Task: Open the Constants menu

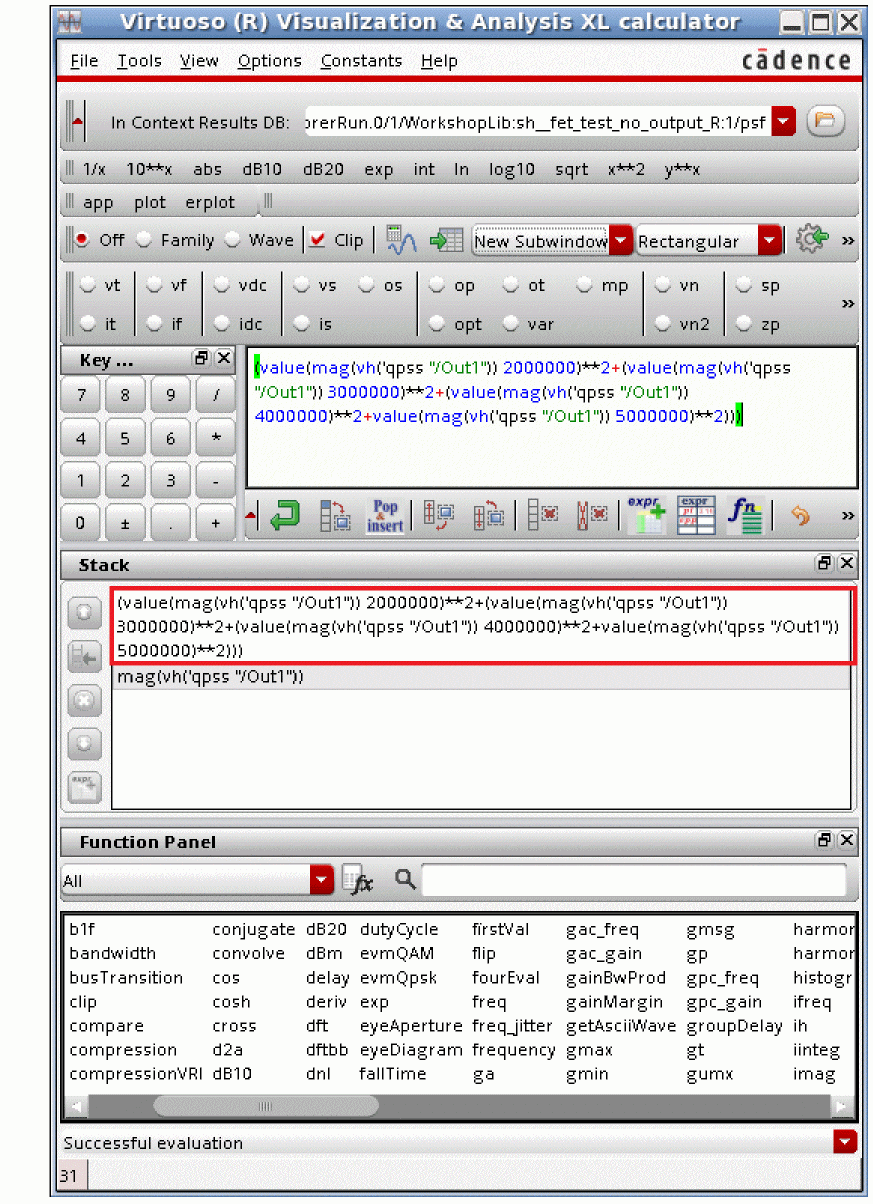Action: (361, 61)
